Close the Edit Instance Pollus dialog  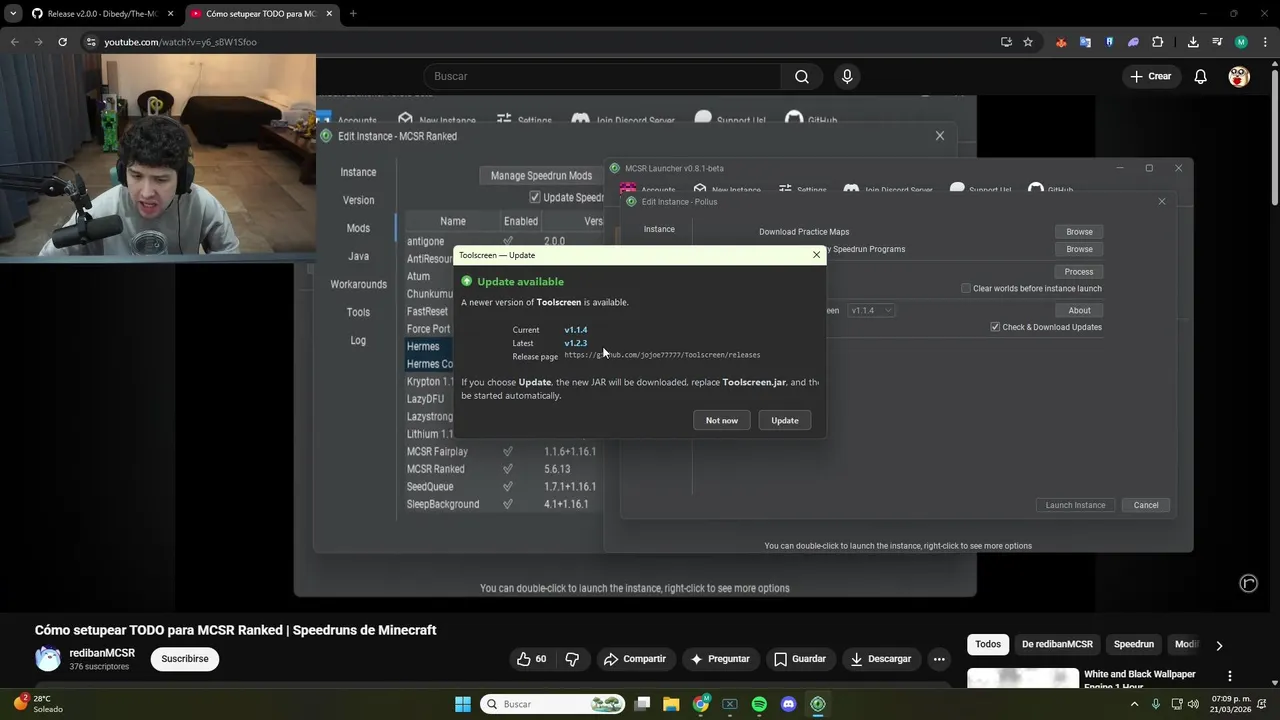[x=1161, y=202]
